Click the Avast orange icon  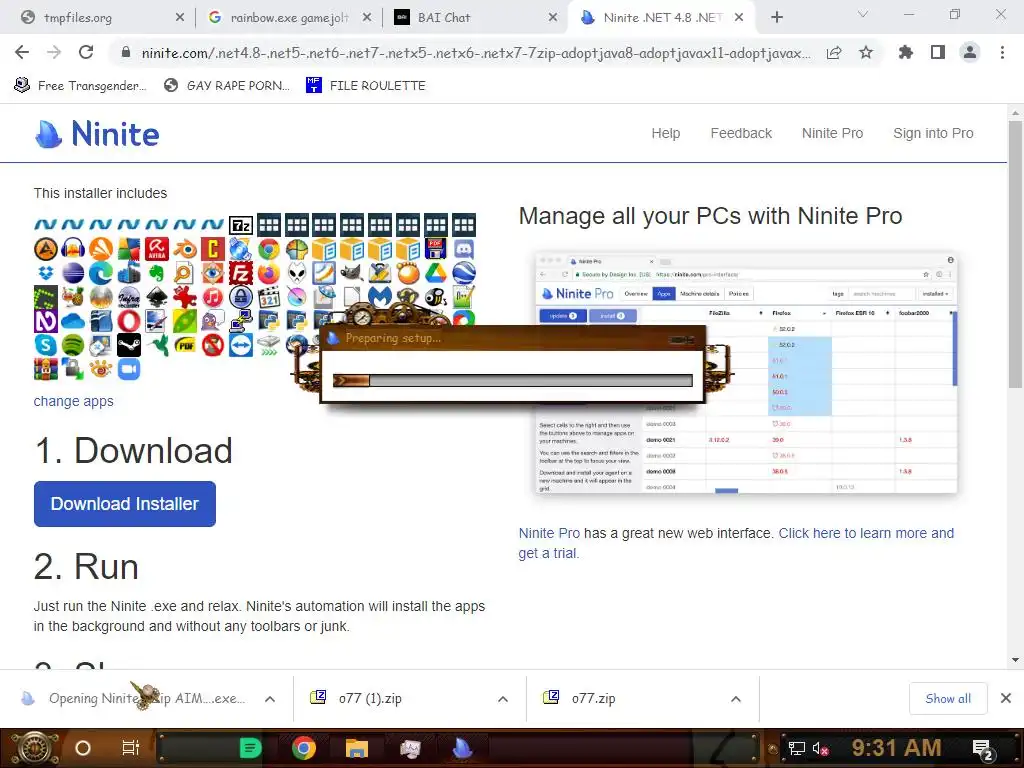click(101, 249)
